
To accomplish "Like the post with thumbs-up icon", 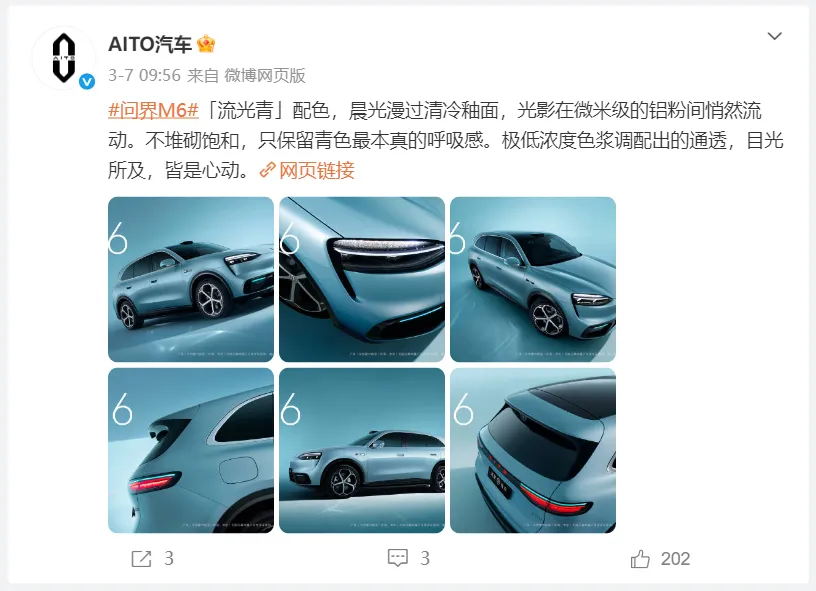I will pyautogui.click(x=640, y=559).
